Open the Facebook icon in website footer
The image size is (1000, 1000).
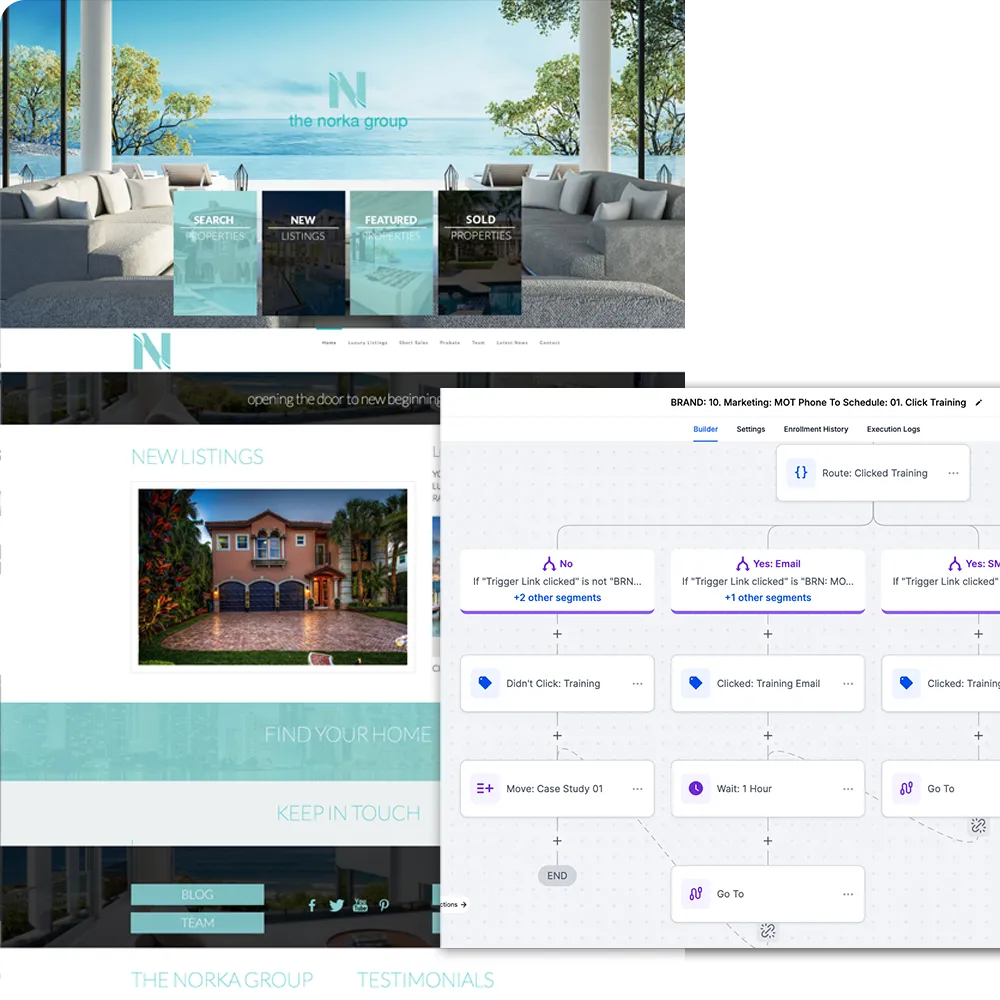pos(312,905)
